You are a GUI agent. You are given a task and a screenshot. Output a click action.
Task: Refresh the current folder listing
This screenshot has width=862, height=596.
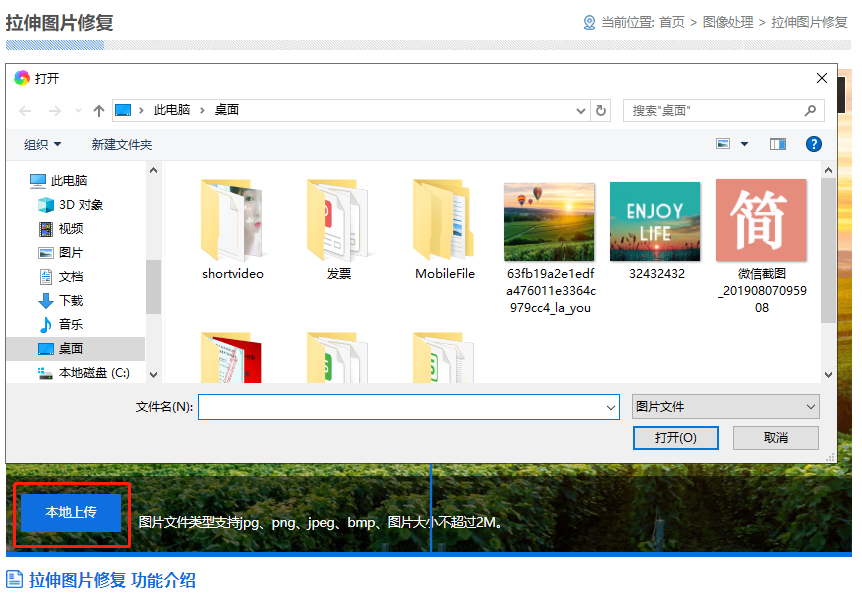click(600, 110)
